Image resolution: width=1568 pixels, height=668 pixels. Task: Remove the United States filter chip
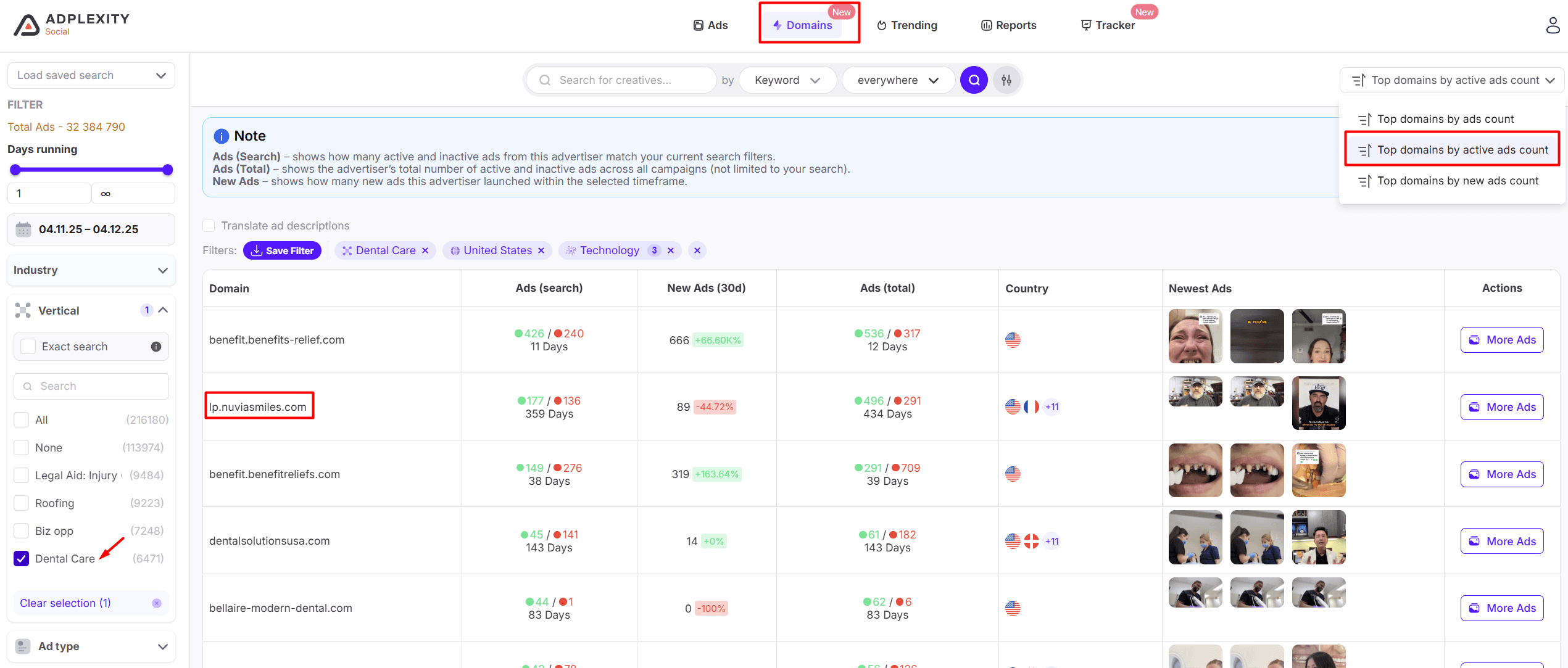(541, 250)
